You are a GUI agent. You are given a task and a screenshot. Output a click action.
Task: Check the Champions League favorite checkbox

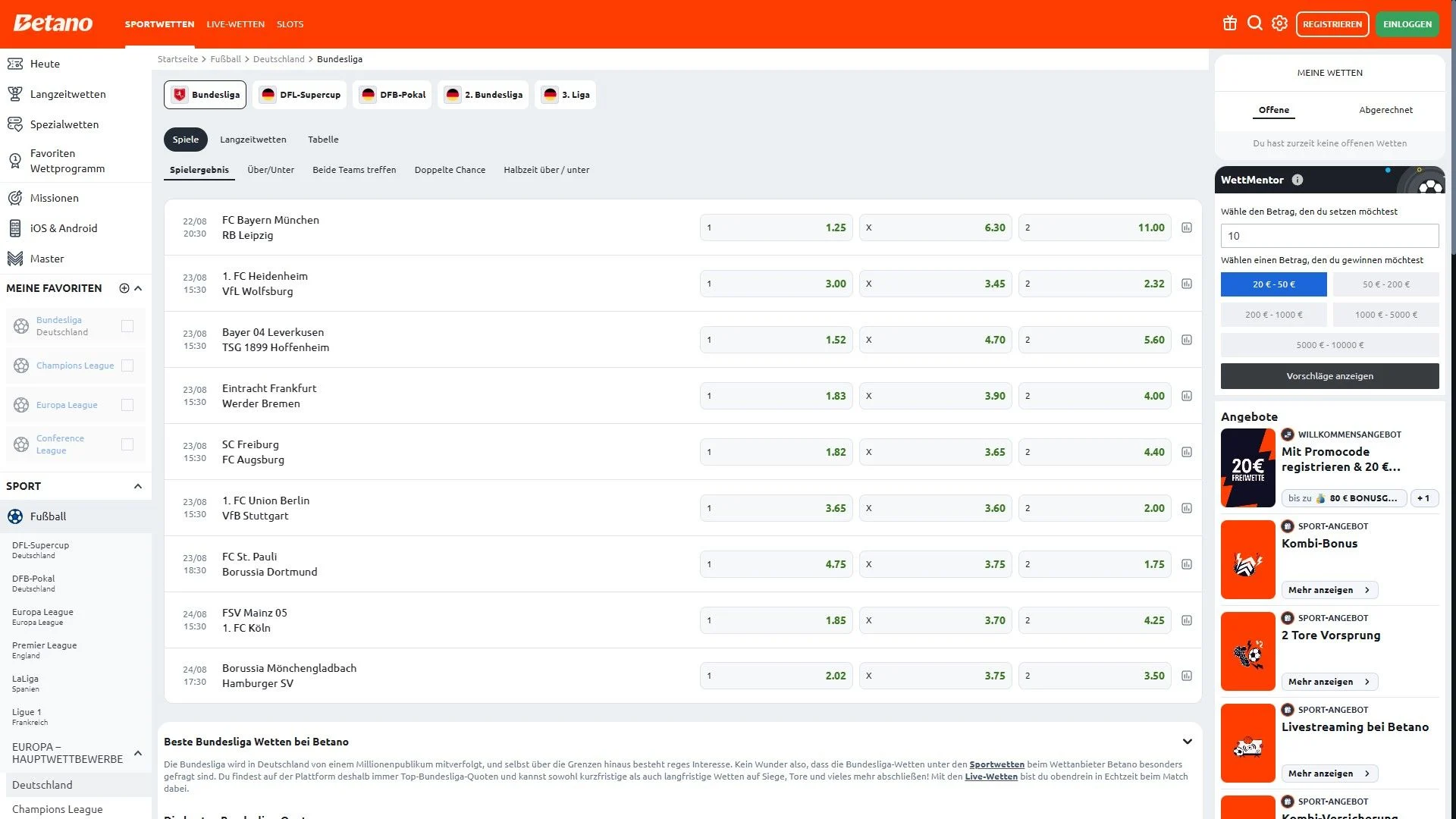point(127,366)
